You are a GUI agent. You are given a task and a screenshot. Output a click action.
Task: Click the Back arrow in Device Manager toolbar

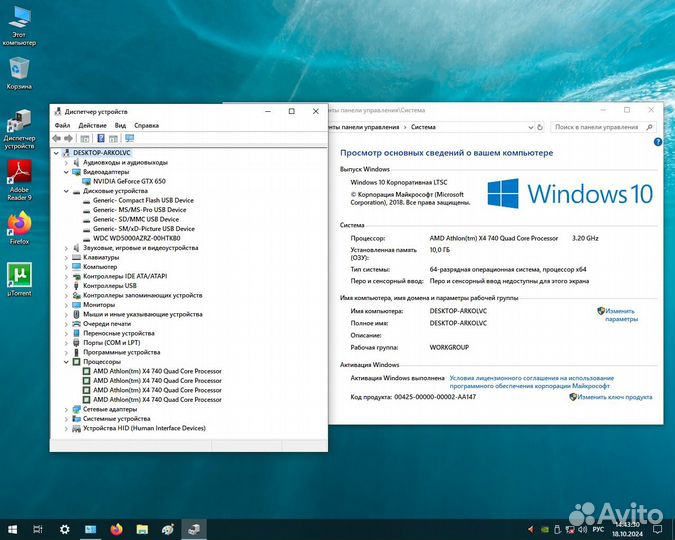pyautogui.click(x=58, y=138)
